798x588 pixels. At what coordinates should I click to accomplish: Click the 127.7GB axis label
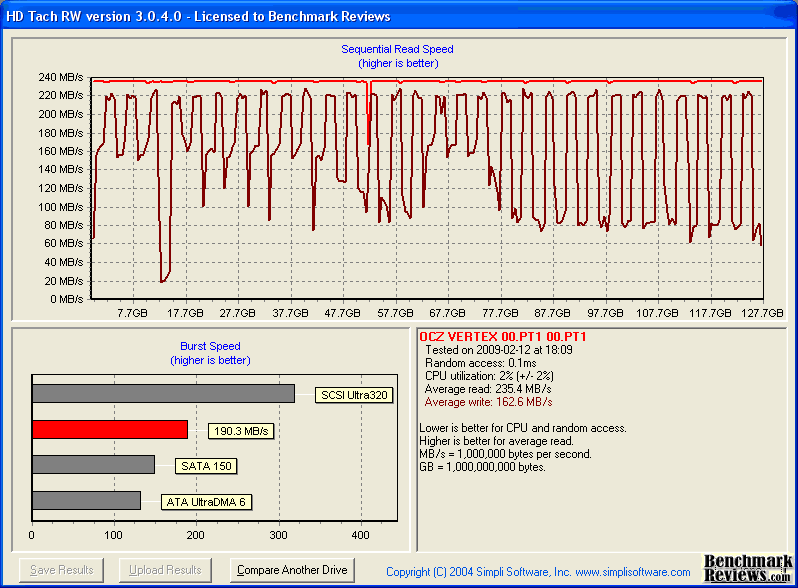pyautogui.click(x=762, y=313)
